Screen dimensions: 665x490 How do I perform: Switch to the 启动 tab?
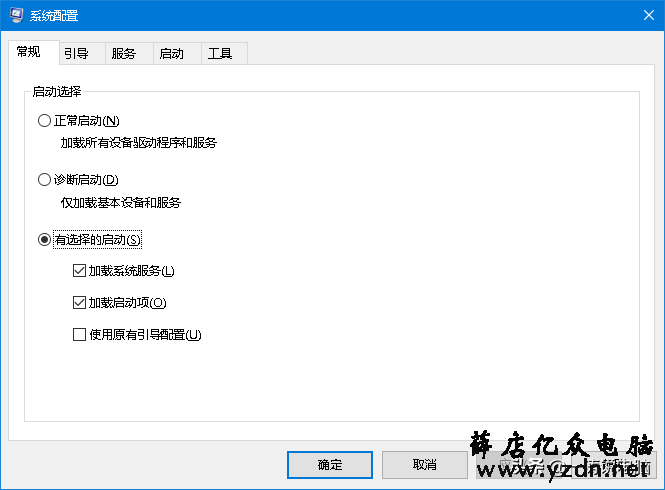click(x=177, y=53)
